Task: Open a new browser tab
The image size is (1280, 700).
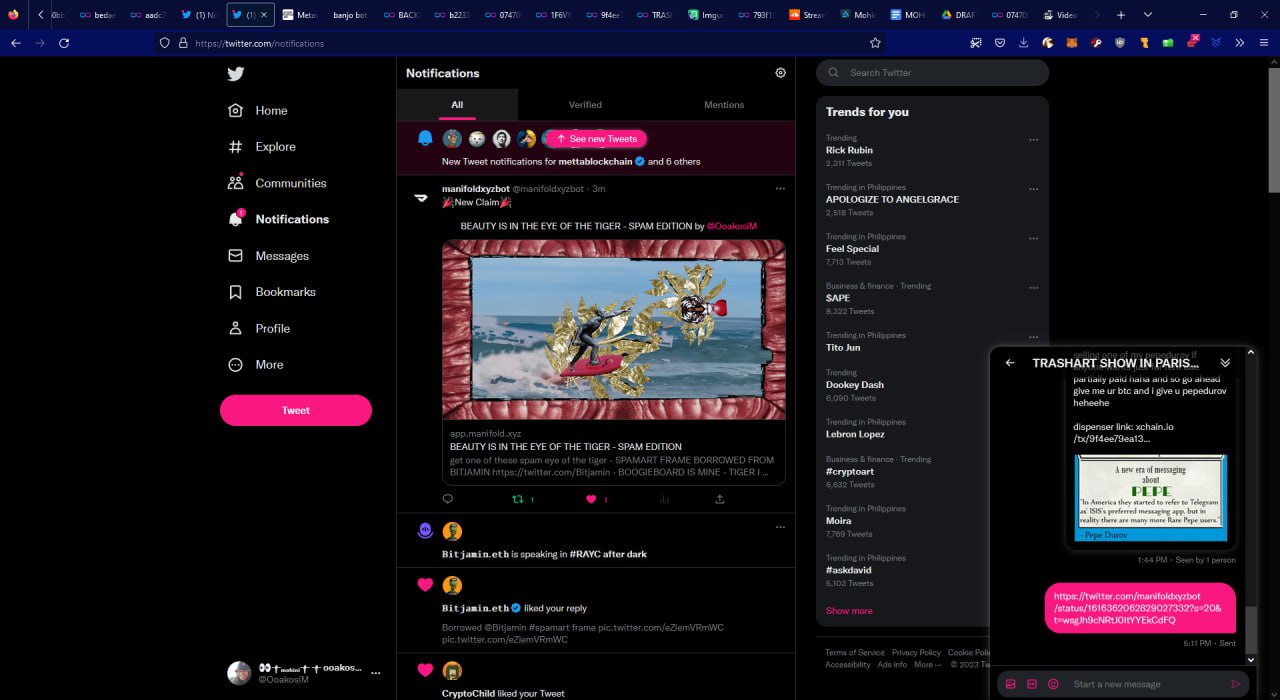Action: [1121, 15]
